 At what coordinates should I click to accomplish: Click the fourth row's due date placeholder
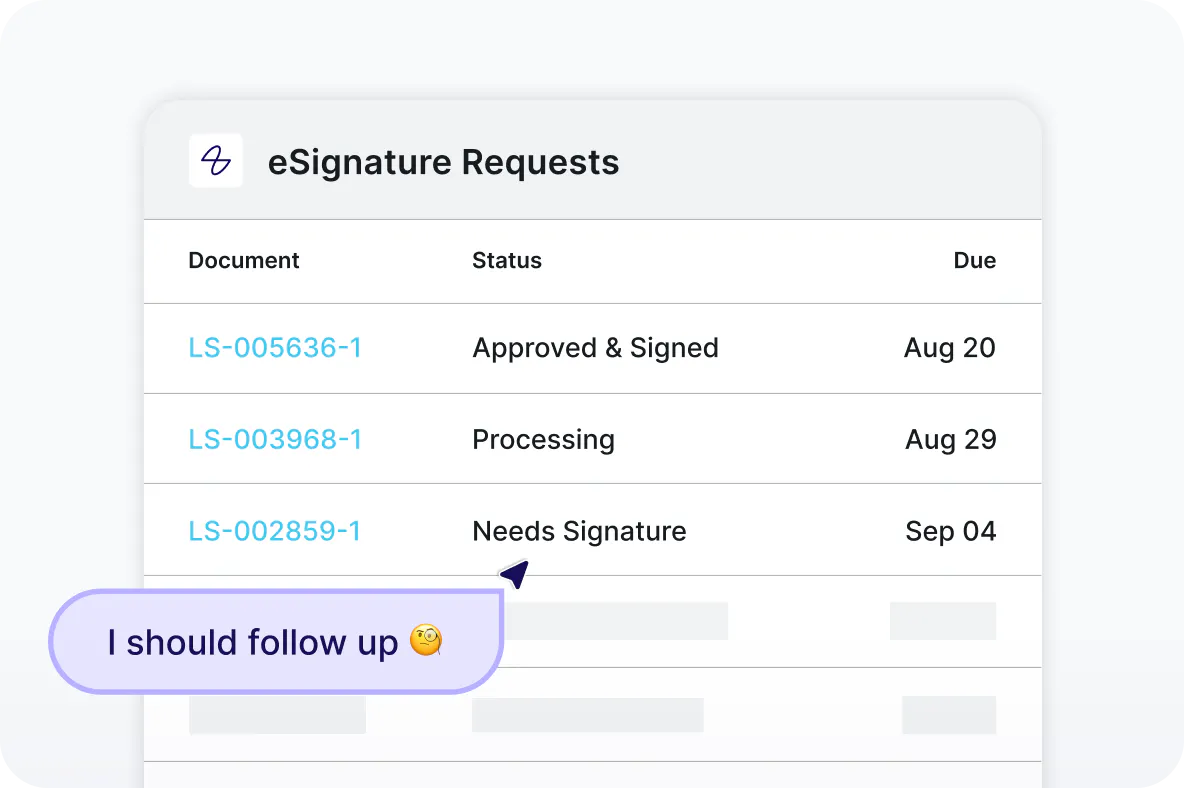pos(942,621)
